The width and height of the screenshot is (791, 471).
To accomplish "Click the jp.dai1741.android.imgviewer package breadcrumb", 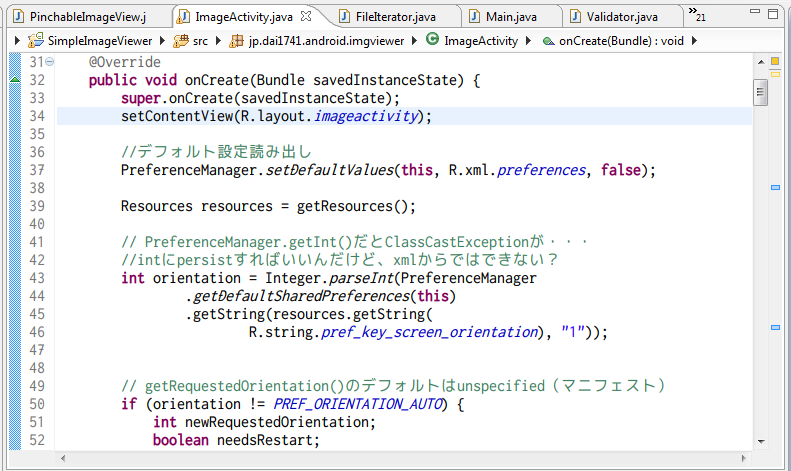I will click(x=326, y=41).
